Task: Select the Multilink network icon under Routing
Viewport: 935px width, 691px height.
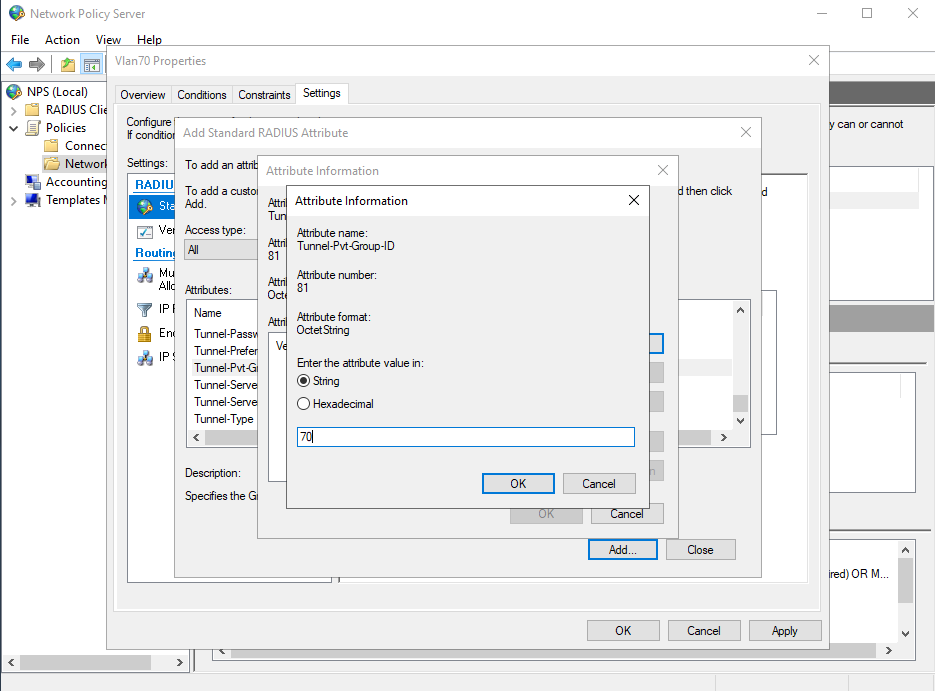Action: [144, 276]
